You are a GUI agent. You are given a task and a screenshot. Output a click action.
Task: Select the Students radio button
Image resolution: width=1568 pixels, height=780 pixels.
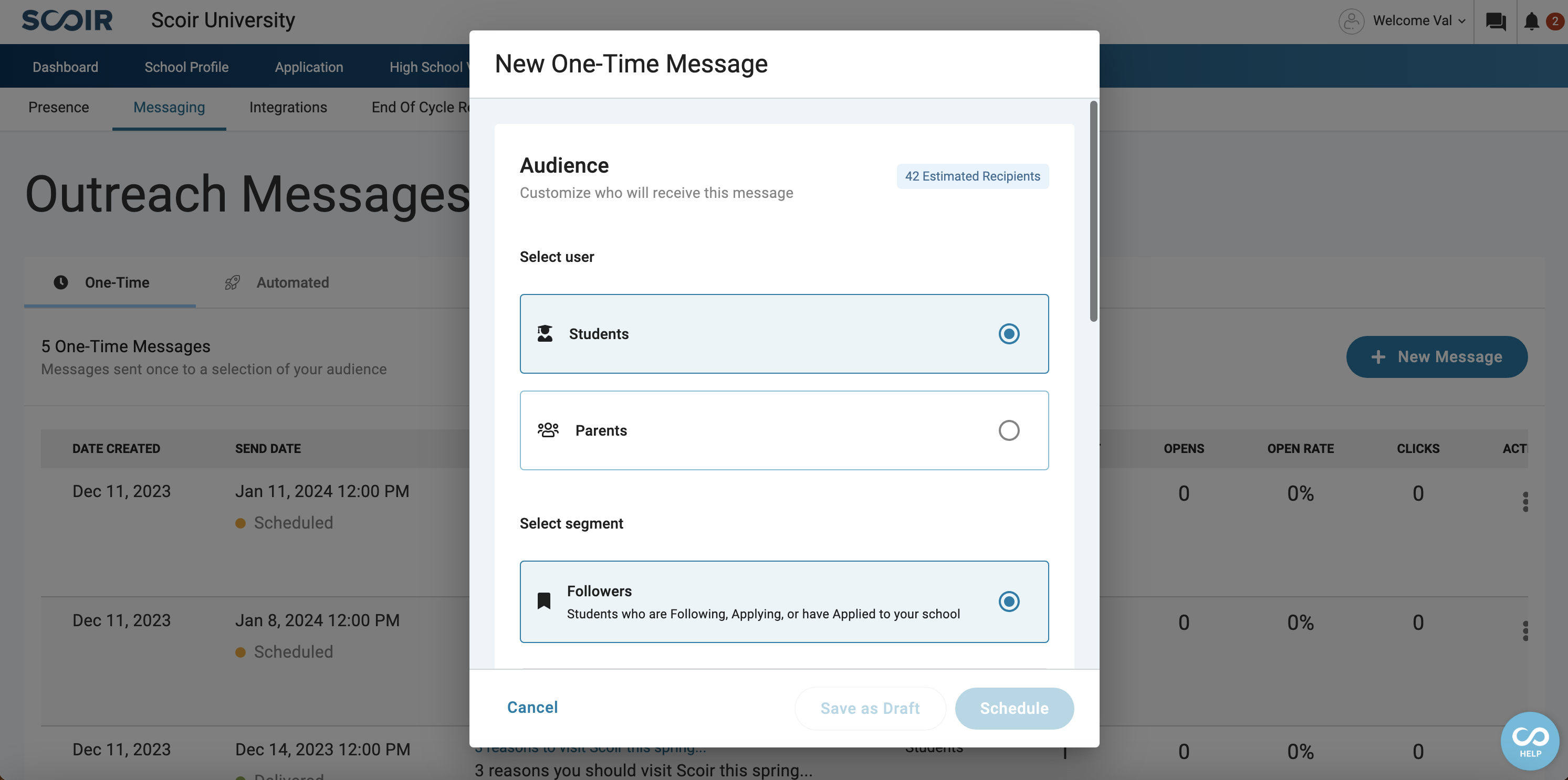[x=1009, y=333]
